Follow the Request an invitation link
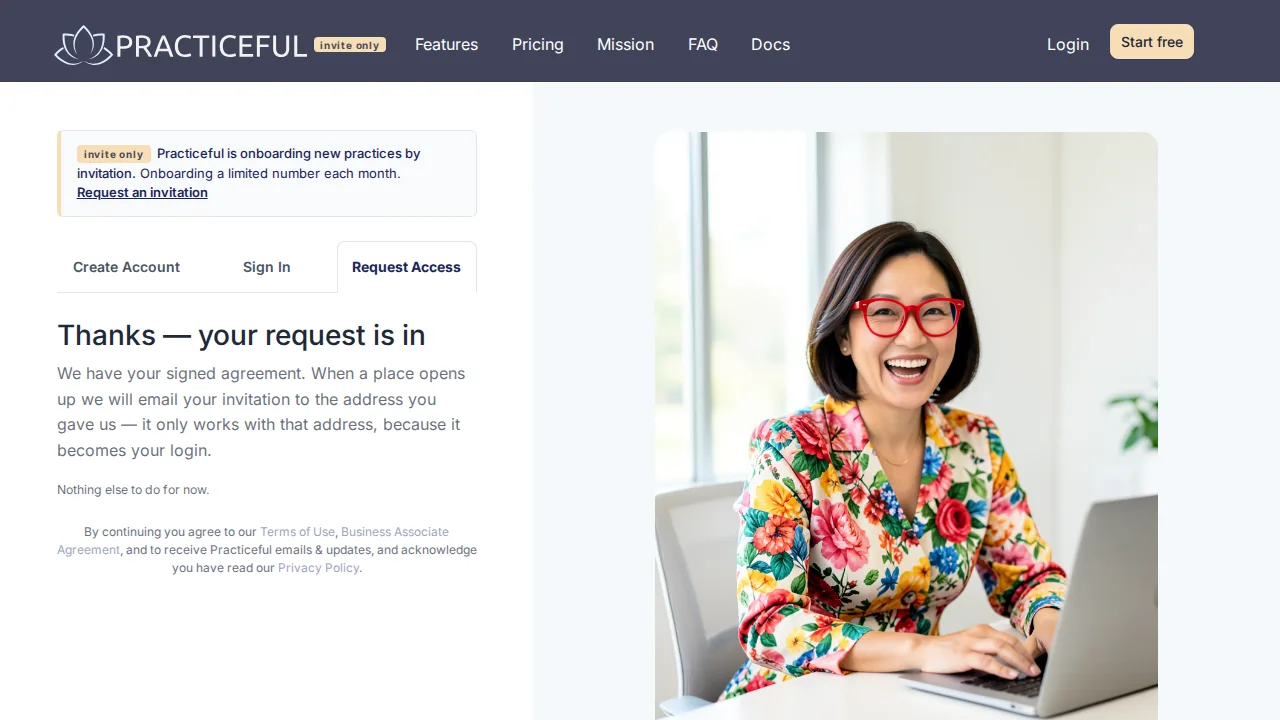 click(142, 192)
